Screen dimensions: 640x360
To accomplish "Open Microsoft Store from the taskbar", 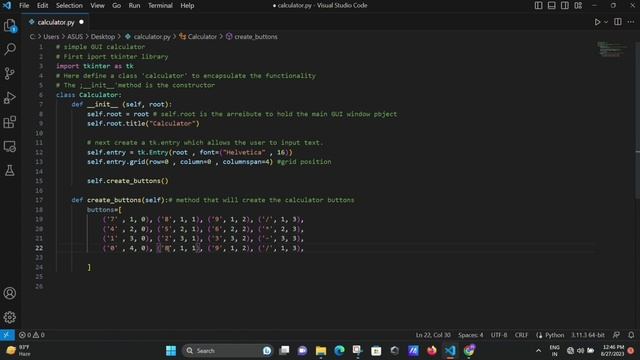I will (x=376, y=351).
